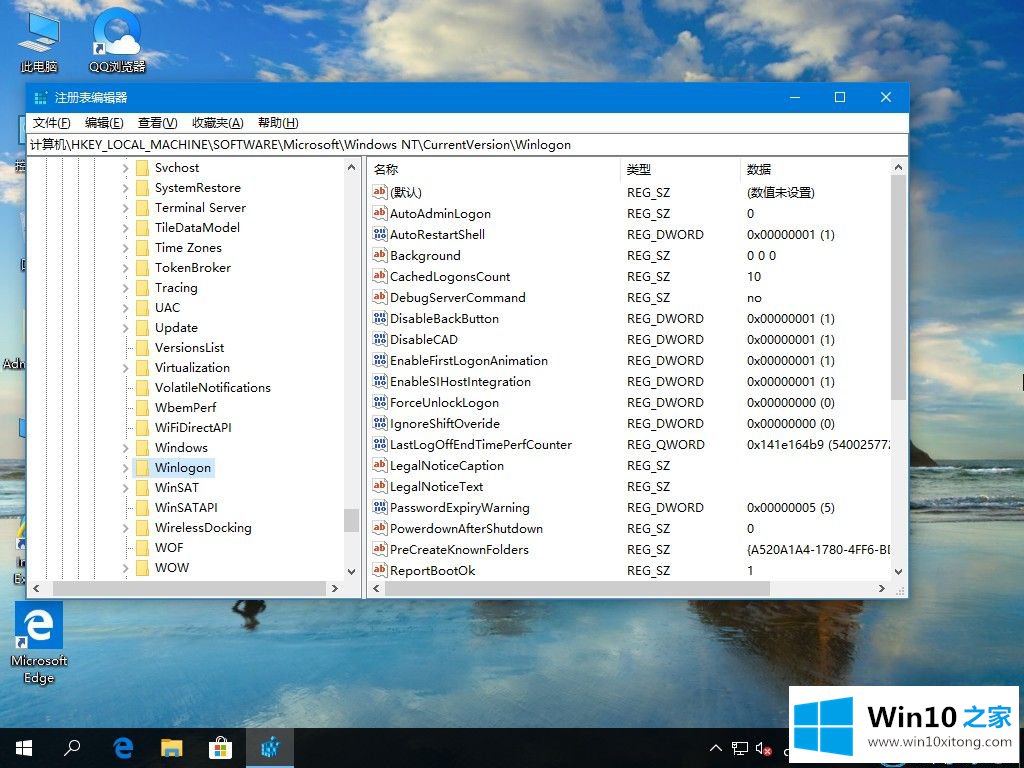
Task: Sort values by the 类型 column header
Action: 680,169
